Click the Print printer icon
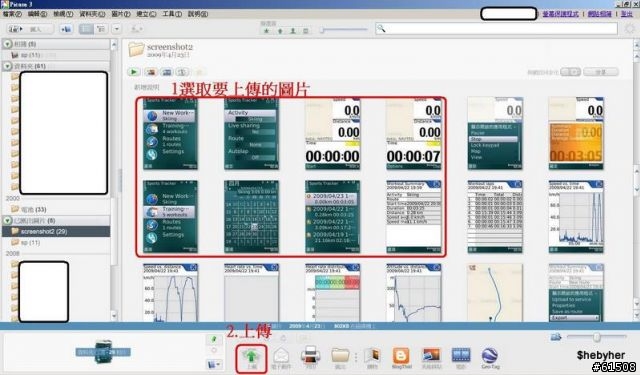 click(x=311, y=355)
